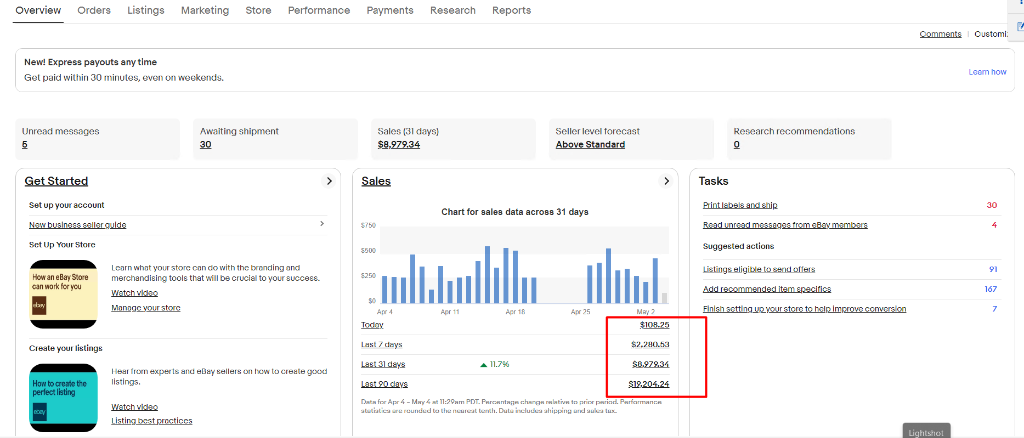Image resolution: width=1024 pixels, height=438 pixels.
Task: Open the Payments tab
Action: pos(390,10)
